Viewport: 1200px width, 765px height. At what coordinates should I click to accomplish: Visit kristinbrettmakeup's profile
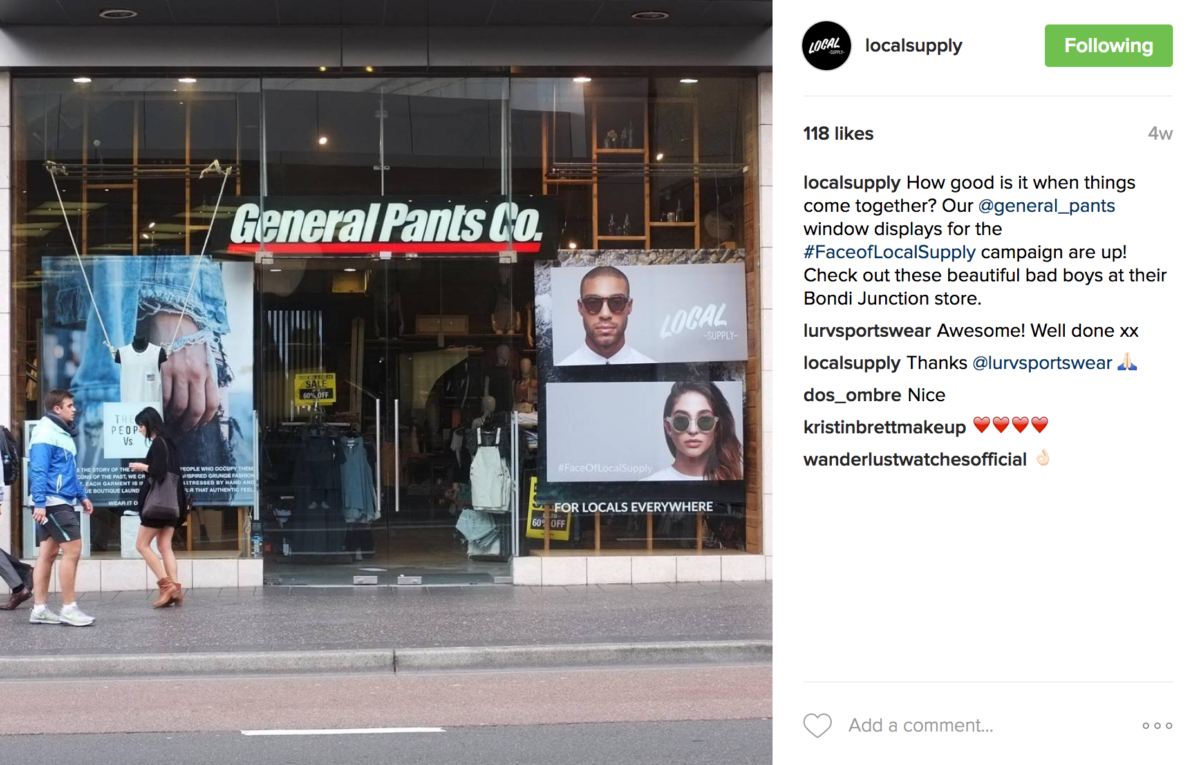[885, 427]
